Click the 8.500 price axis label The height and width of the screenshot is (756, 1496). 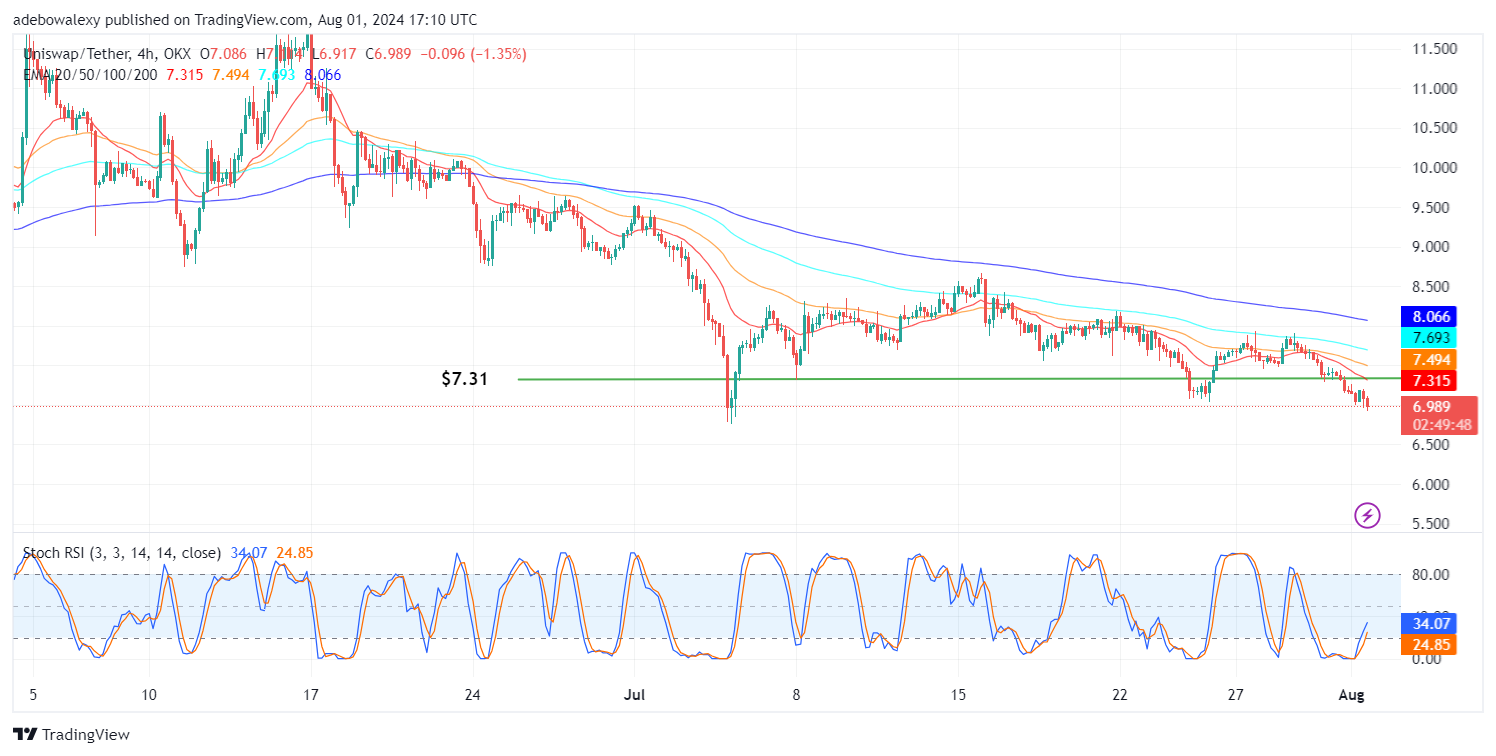click(1432, 287)
